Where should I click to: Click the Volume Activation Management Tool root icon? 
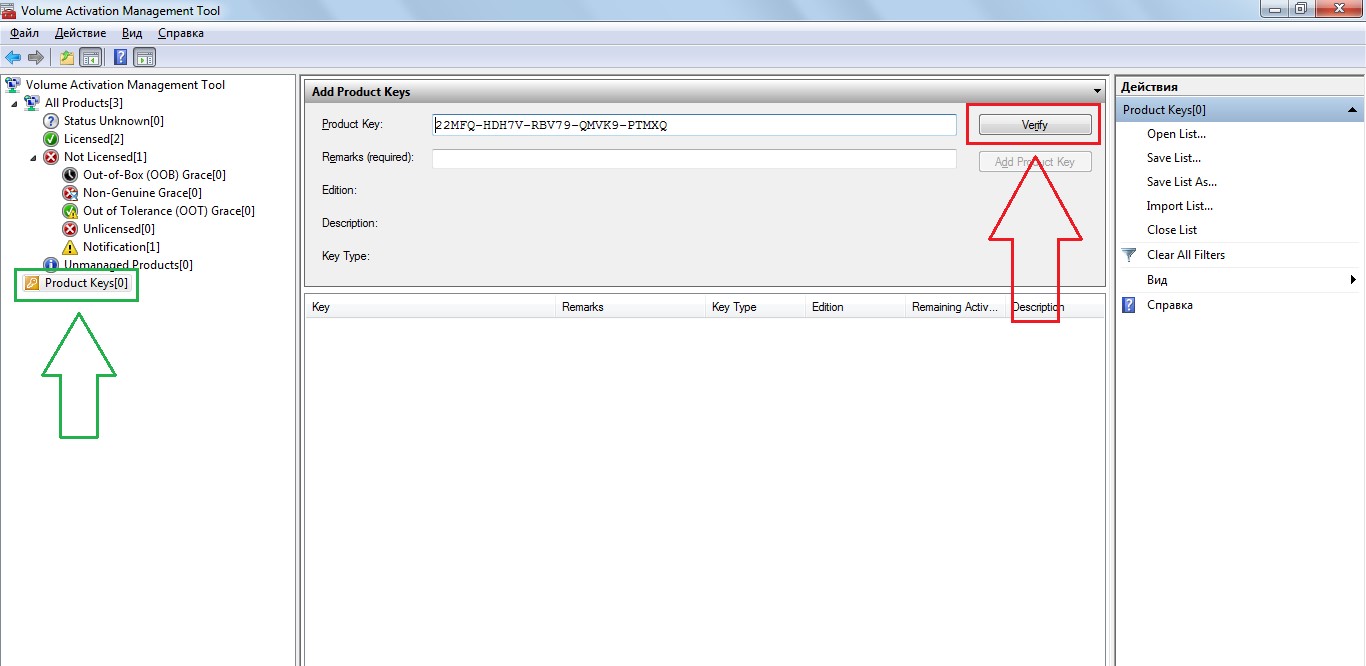pos(13,85)
